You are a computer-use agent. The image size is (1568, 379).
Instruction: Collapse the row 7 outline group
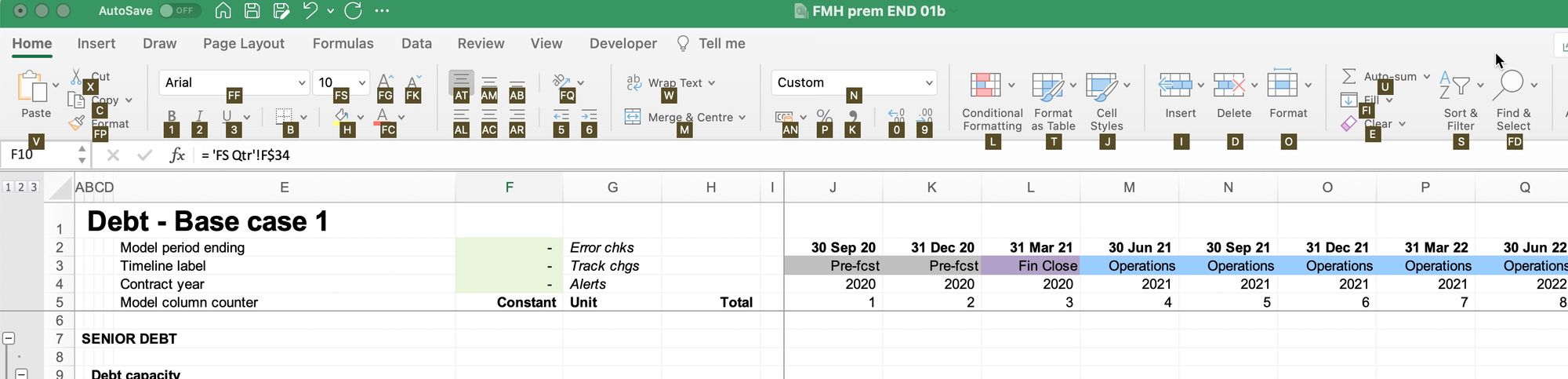[x=9, y=338]
